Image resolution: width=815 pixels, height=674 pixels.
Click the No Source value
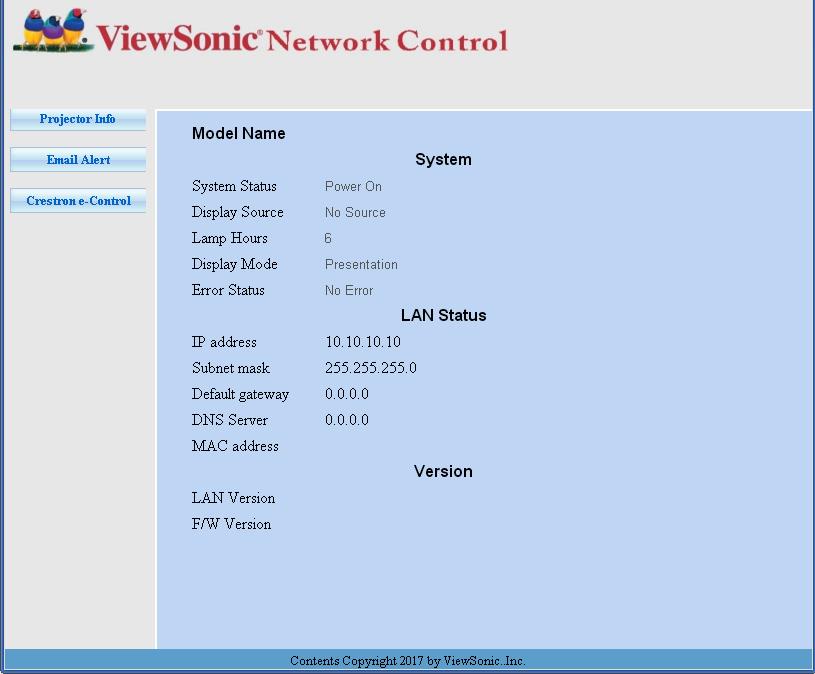(x=356, y=212)
